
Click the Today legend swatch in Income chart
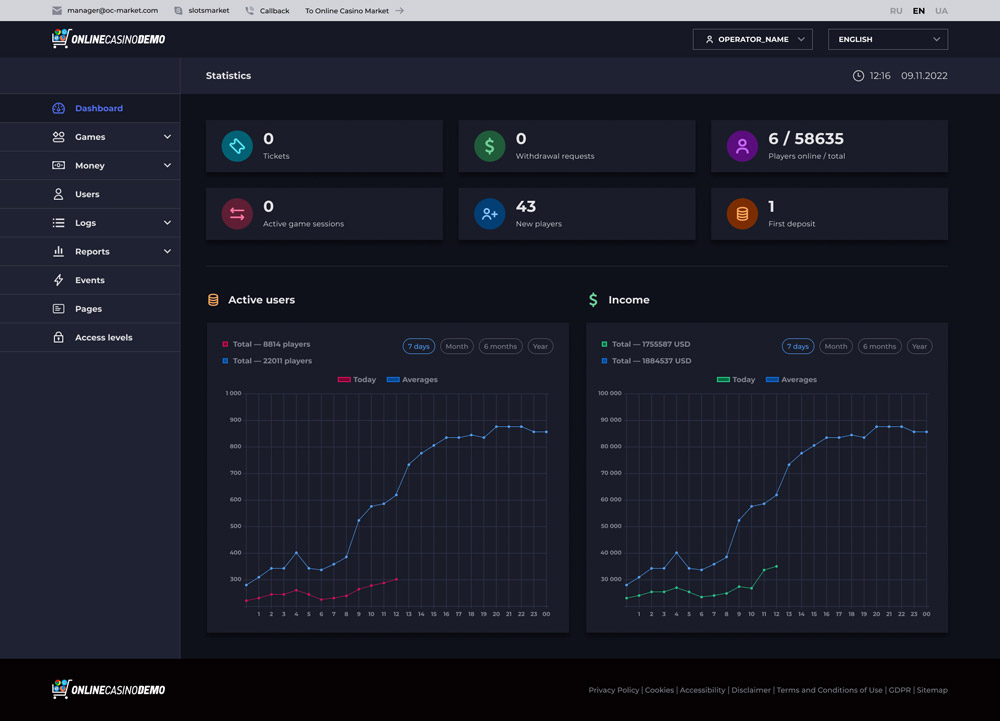[723, 380]
